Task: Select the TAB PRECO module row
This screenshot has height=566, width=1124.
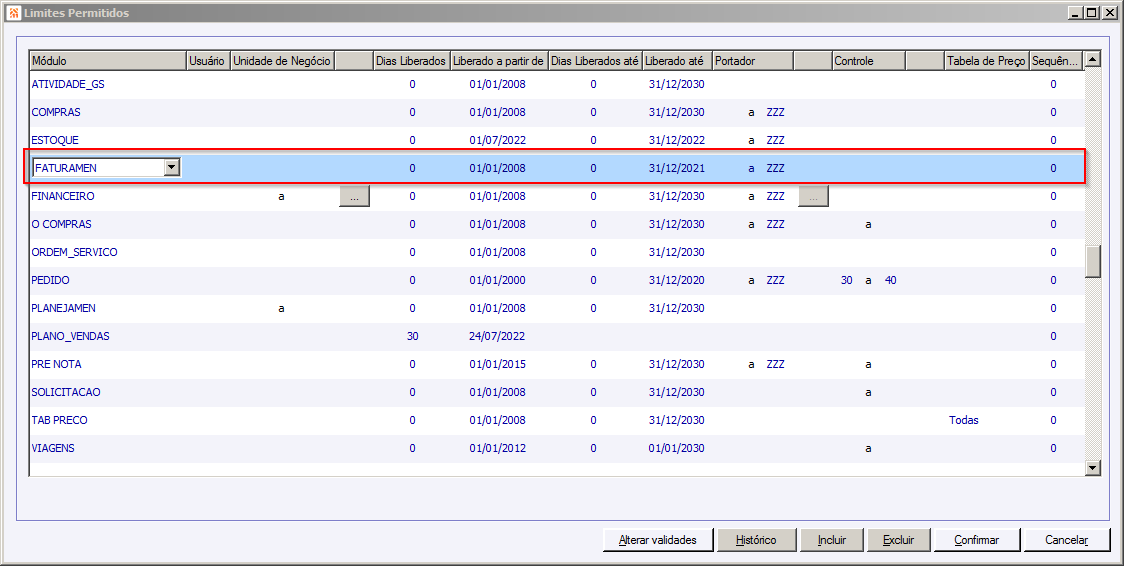Action: [556, 420]
